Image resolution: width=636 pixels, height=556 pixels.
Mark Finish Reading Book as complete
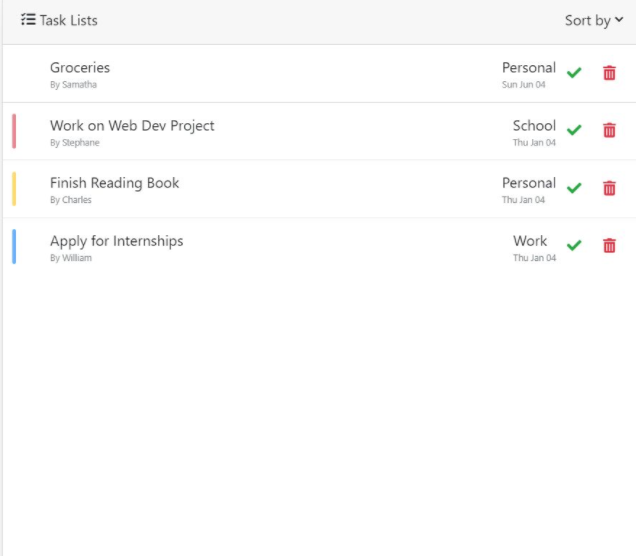[574, 188]
